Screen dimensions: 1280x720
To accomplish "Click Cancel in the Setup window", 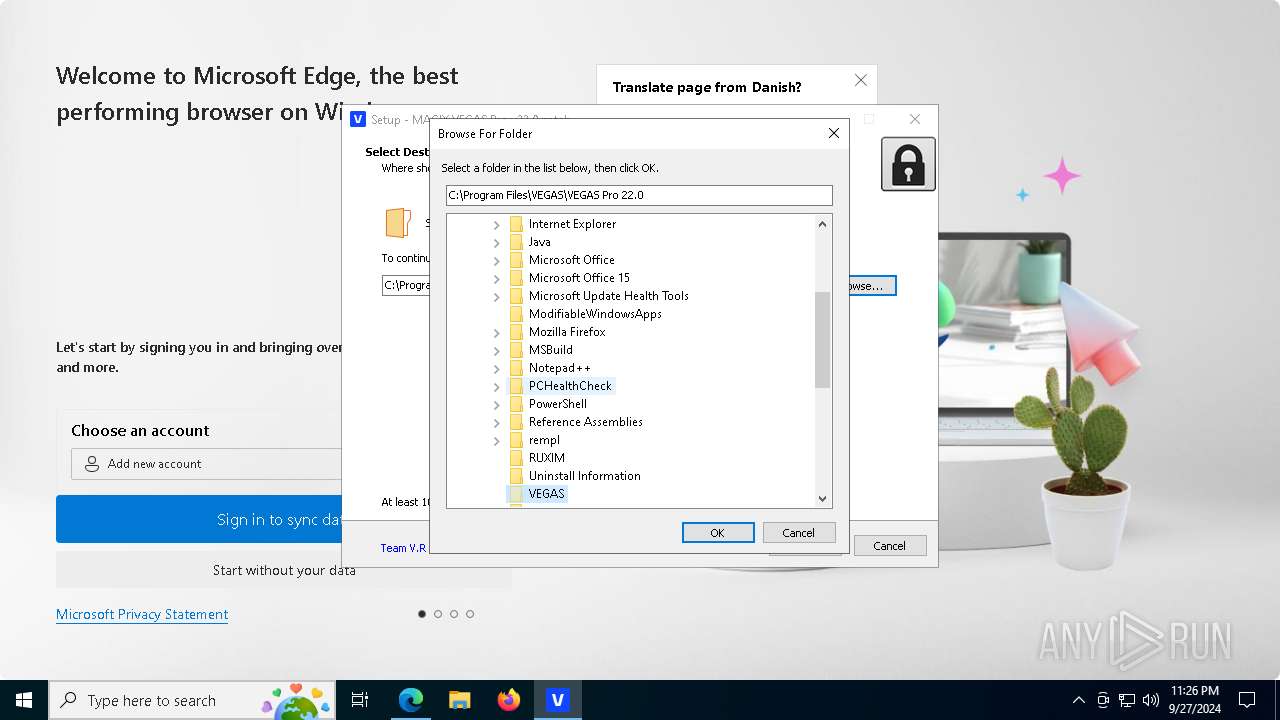I will click(889, 546).
